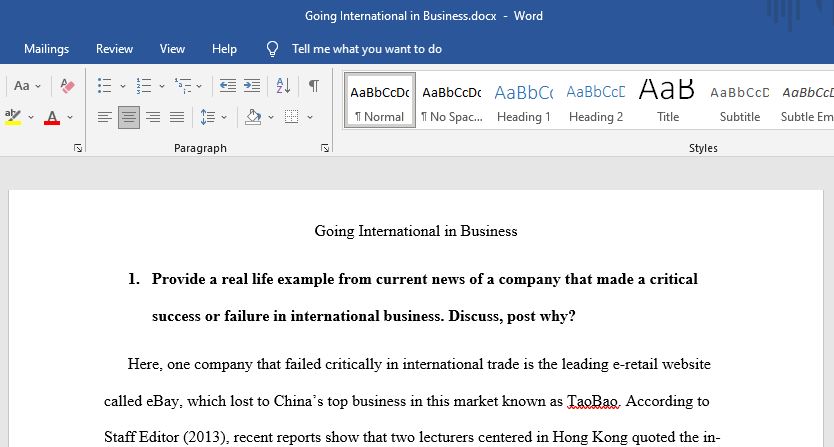Click the lightbulb Tell Me icon
Image resolution: width=834 pixels, height=447 pixels.
272,49
